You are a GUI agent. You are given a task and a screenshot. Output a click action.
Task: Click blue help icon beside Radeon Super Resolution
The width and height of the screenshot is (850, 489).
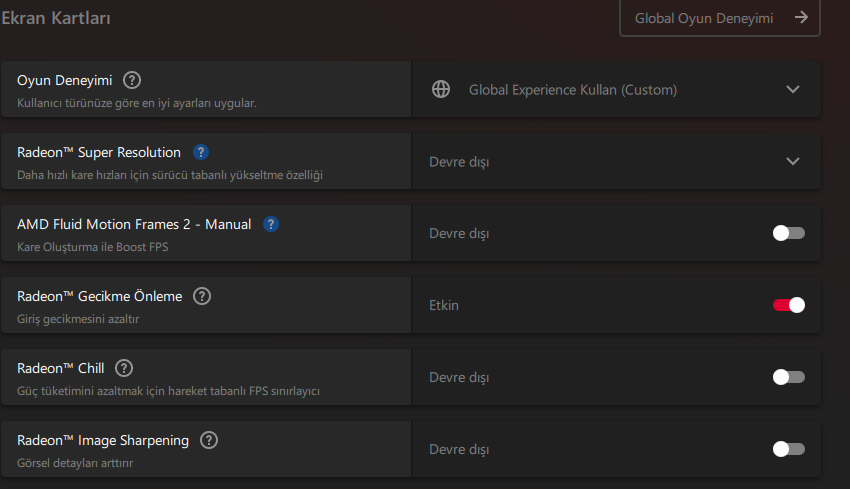201,153
